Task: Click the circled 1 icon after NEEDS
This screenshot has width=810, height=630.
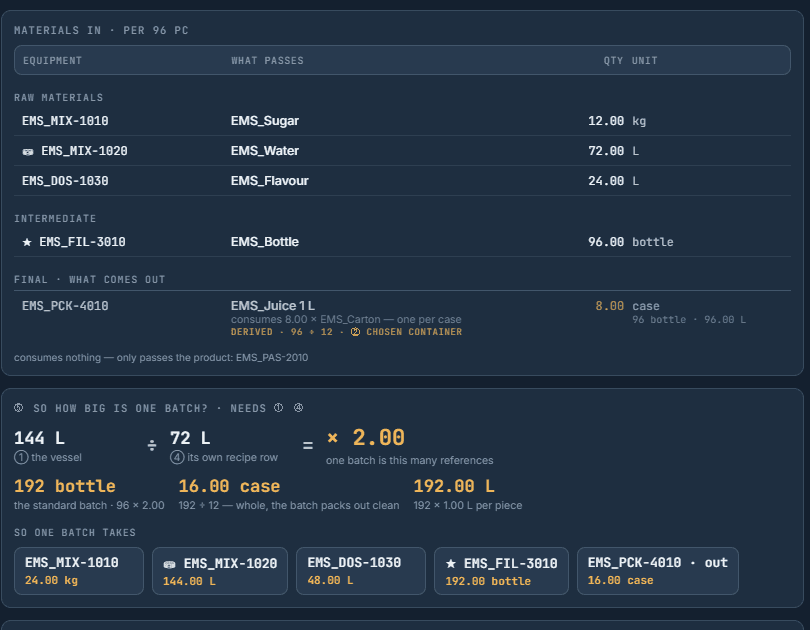Action: click(278, 408)
